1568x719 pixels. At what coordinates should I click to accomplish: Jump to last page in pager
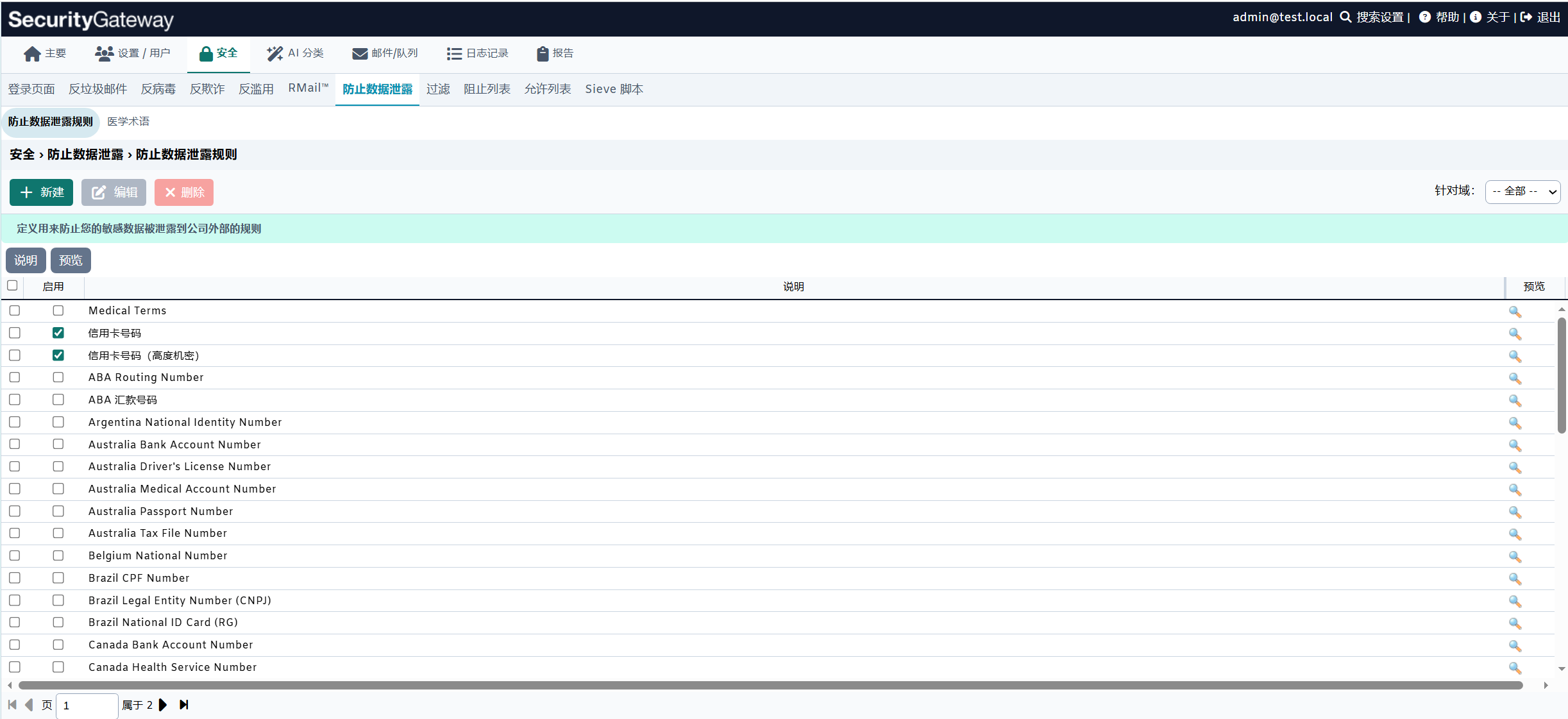(184, 705)
